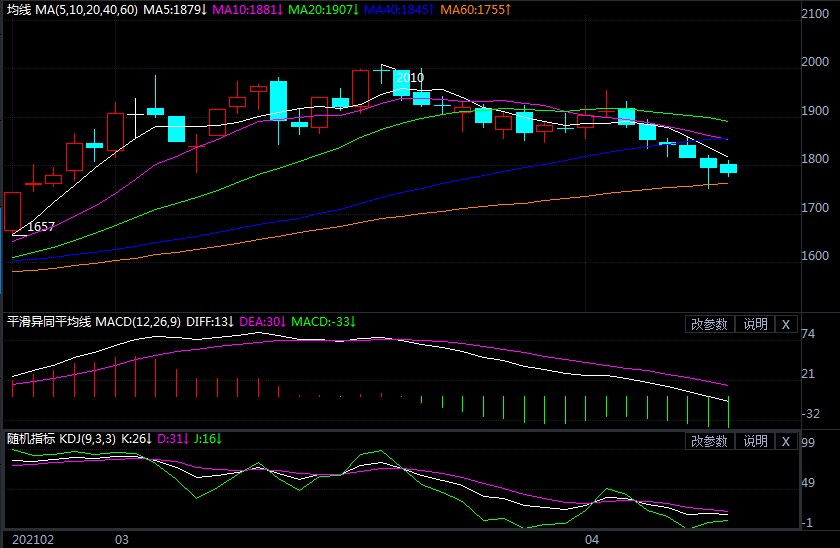Click the 1657 low price marker
The image size is (840, 548).
(x=40, y=227)
